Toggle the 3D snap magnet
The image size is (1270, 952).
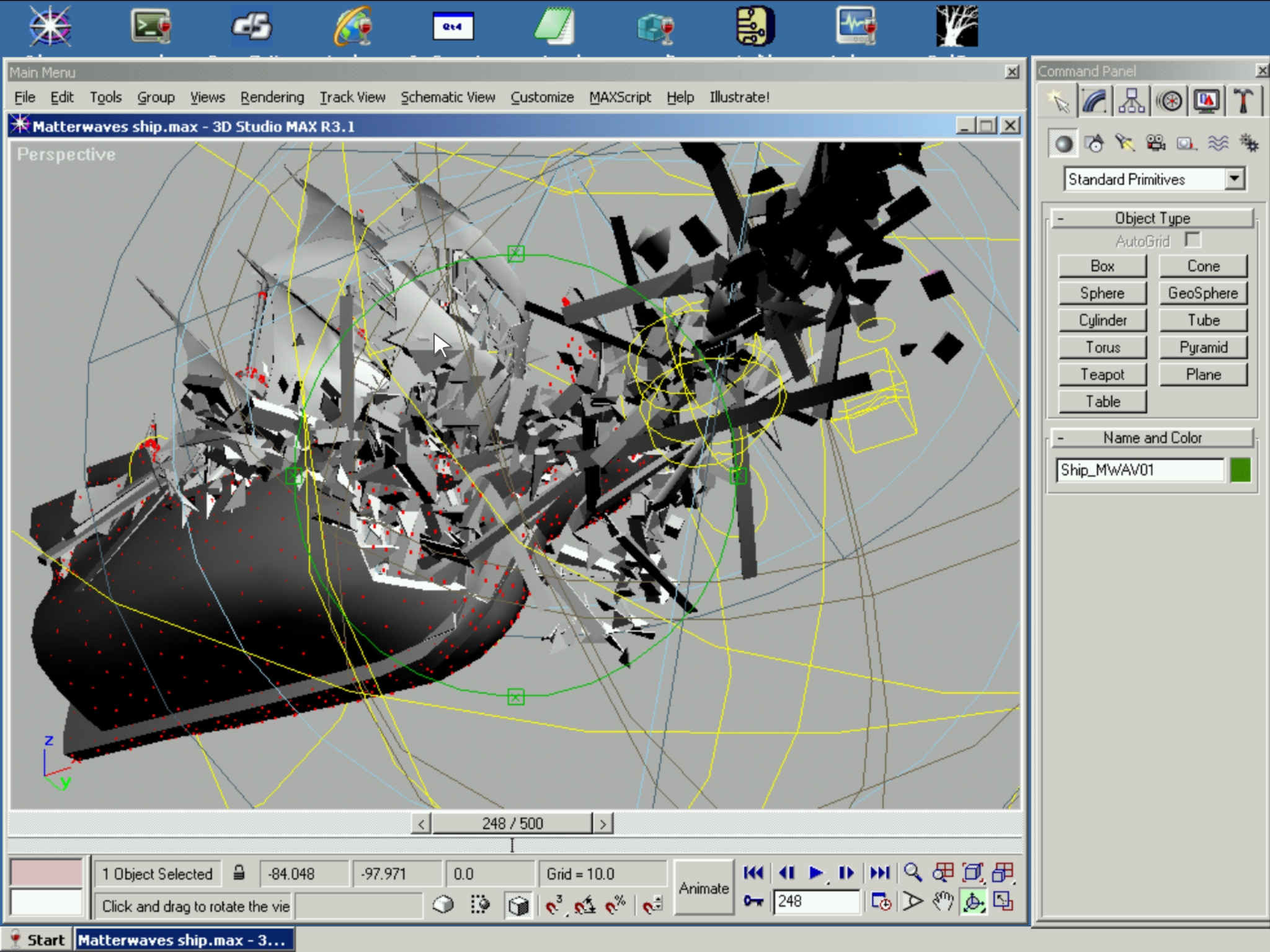pos(554,906)
